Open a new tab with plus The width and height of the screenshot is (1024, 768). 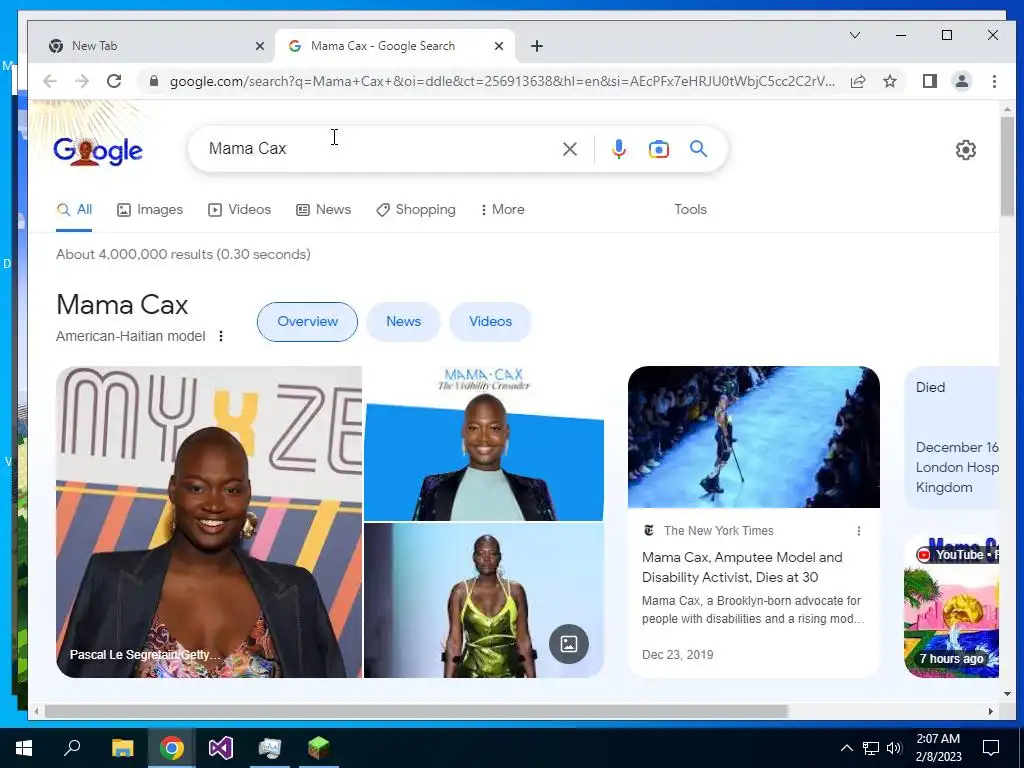click(x=536, y=46)
